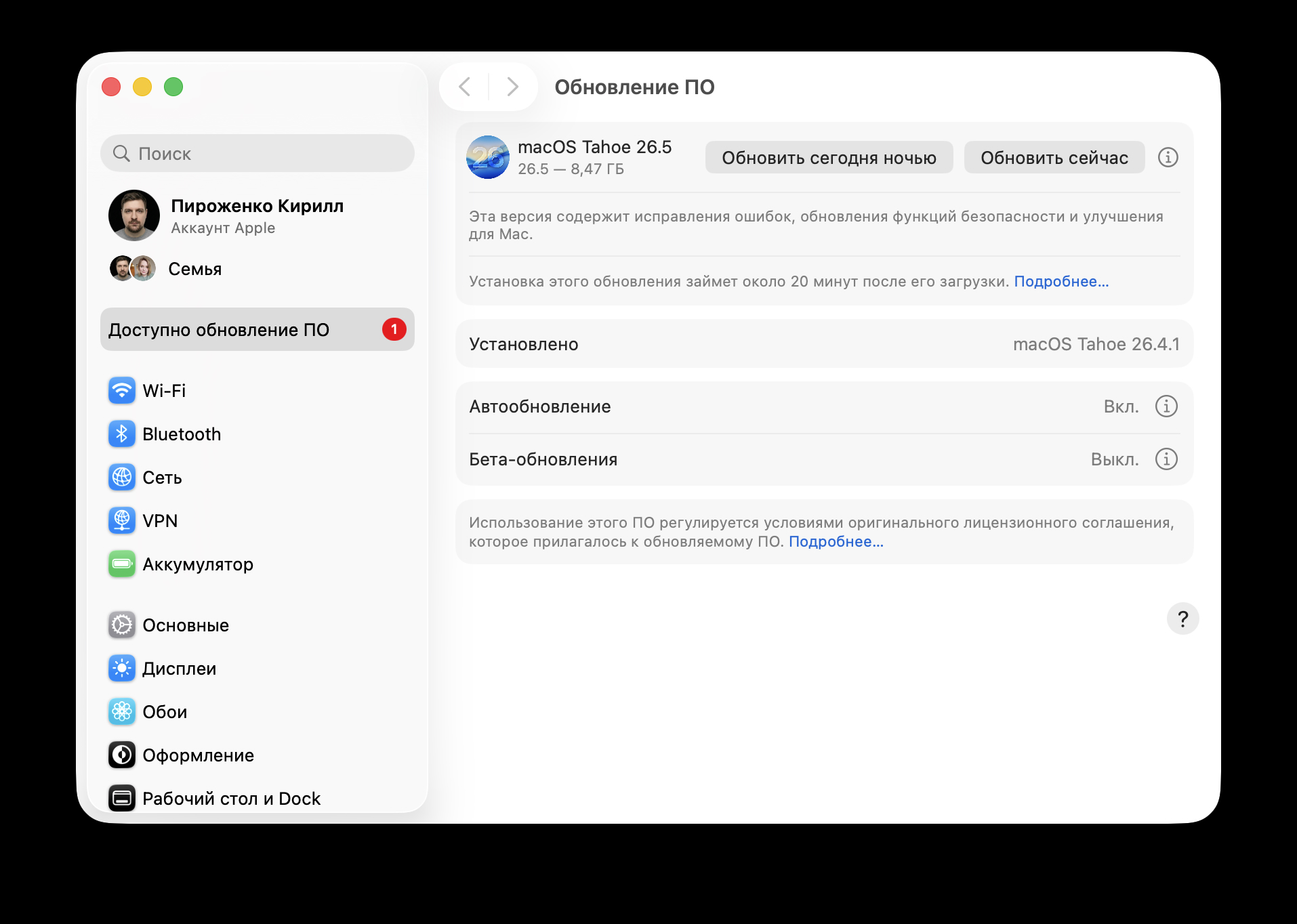
Task: Open Пироженко Кирилл Apple account
Action: (258, 215)
